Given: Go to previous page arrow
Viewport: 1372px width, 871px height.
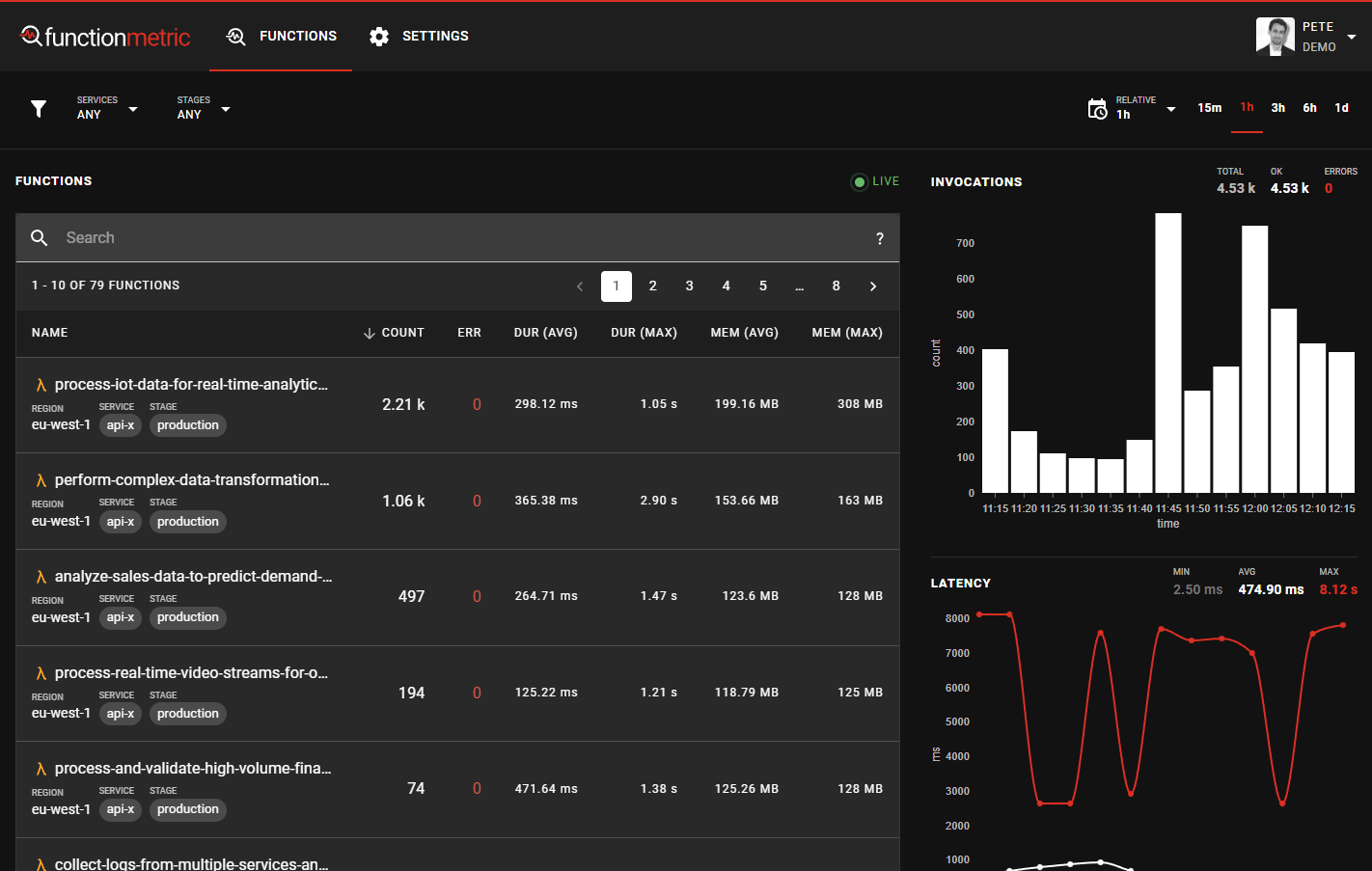Looking at the screenshot, I should coord(580,286).
